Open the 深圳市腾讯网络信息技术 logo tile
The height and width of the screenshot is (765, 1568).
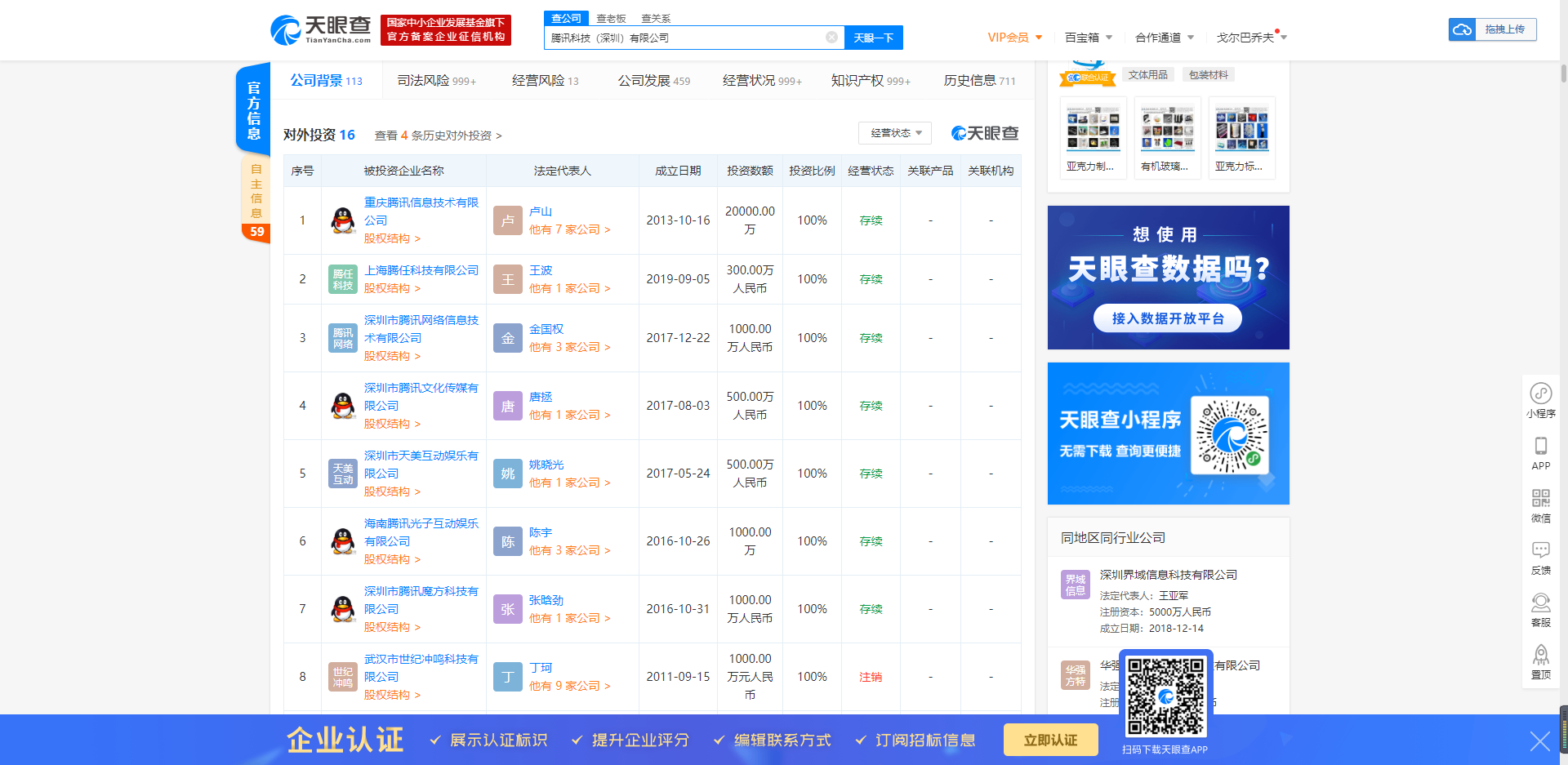[x=343, y=338]
